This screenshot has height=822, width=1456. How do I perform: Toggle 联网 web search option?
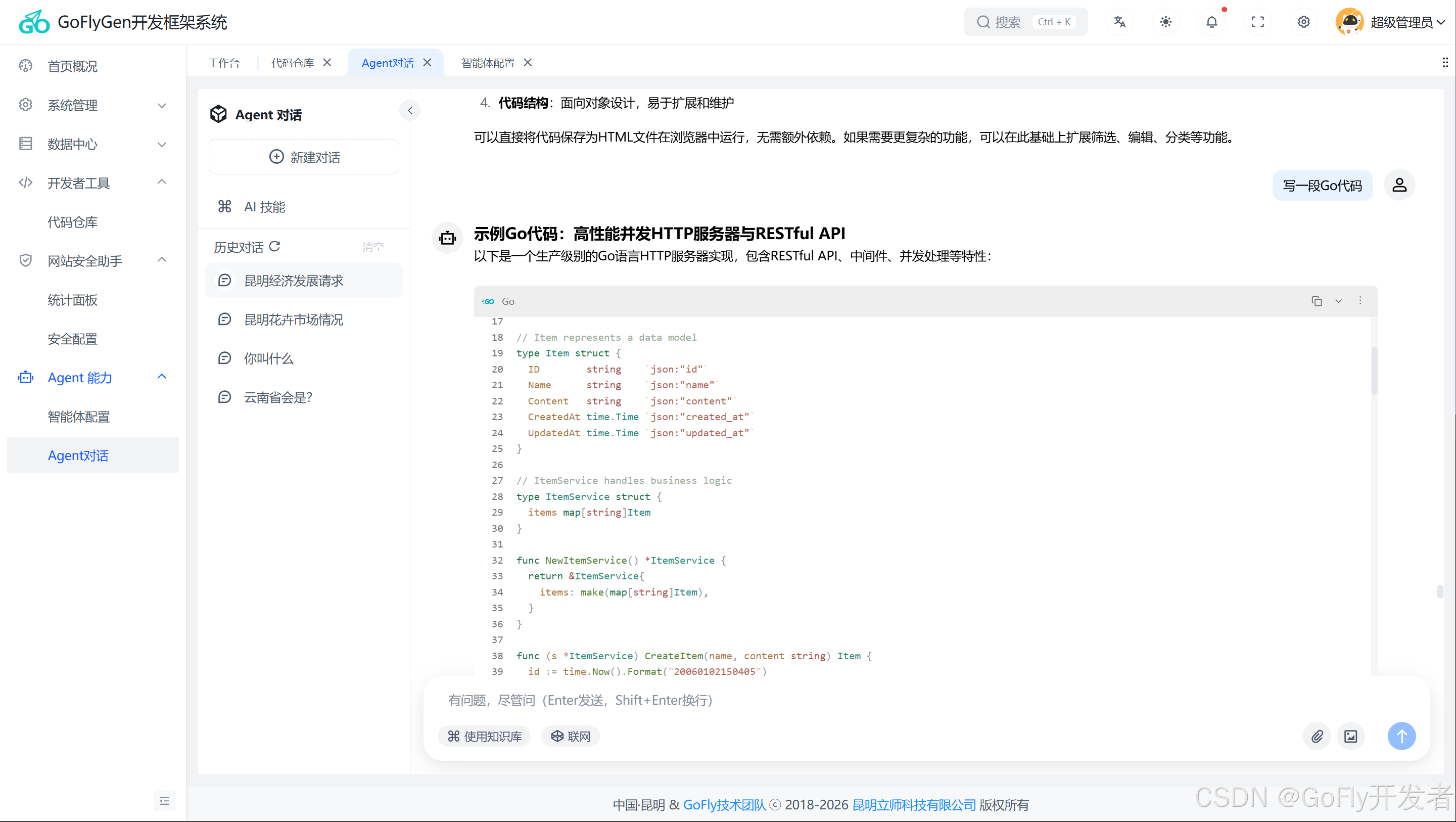click(570, 736)
